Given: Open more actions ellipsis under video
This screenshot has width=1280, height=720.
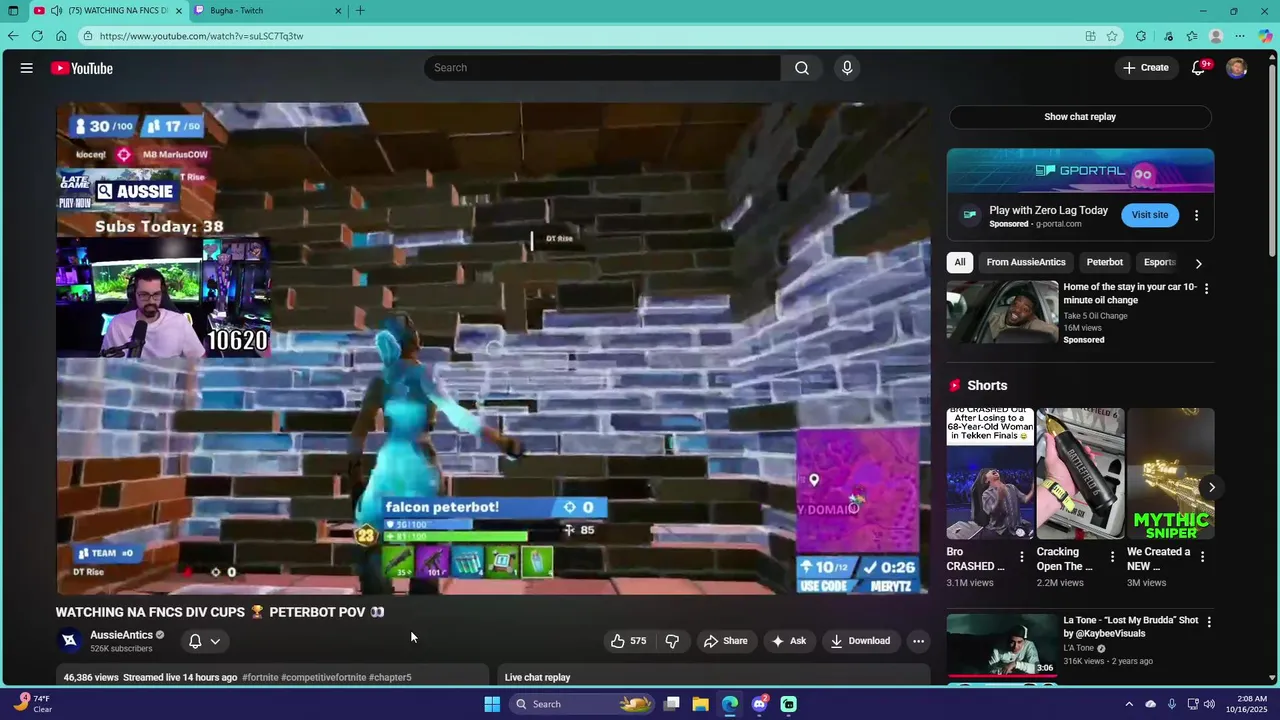Looking at the screenshot, I should [918, 641].
